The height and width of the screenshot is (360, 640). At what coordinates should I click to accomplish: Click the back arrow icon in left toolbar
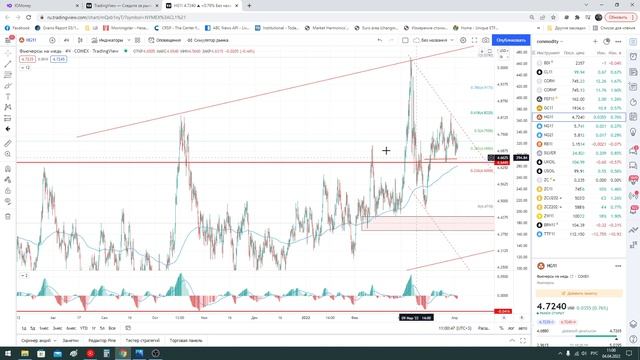click(8, 129)
